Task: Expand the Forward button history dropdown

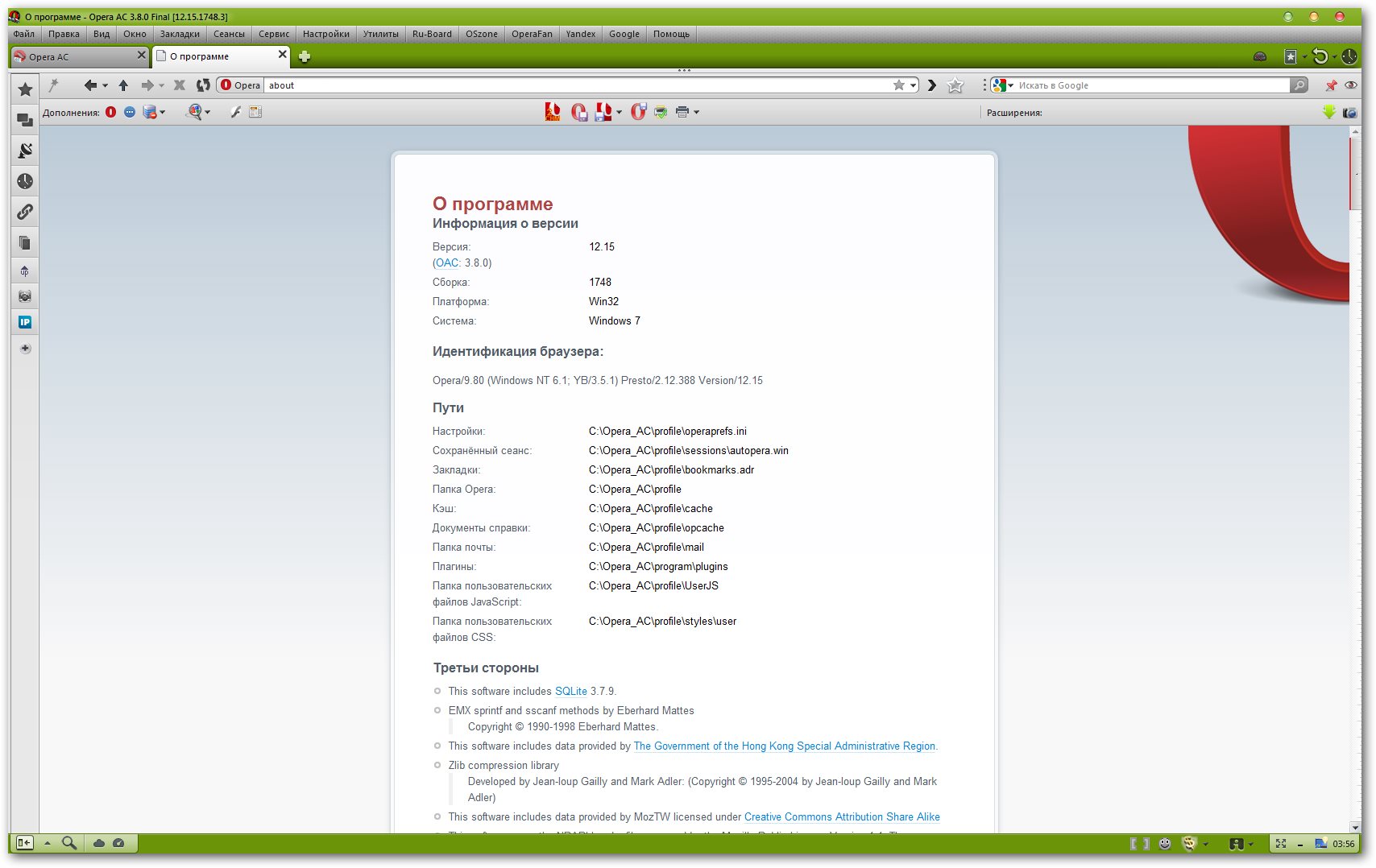Action: [x=161, y=85]
